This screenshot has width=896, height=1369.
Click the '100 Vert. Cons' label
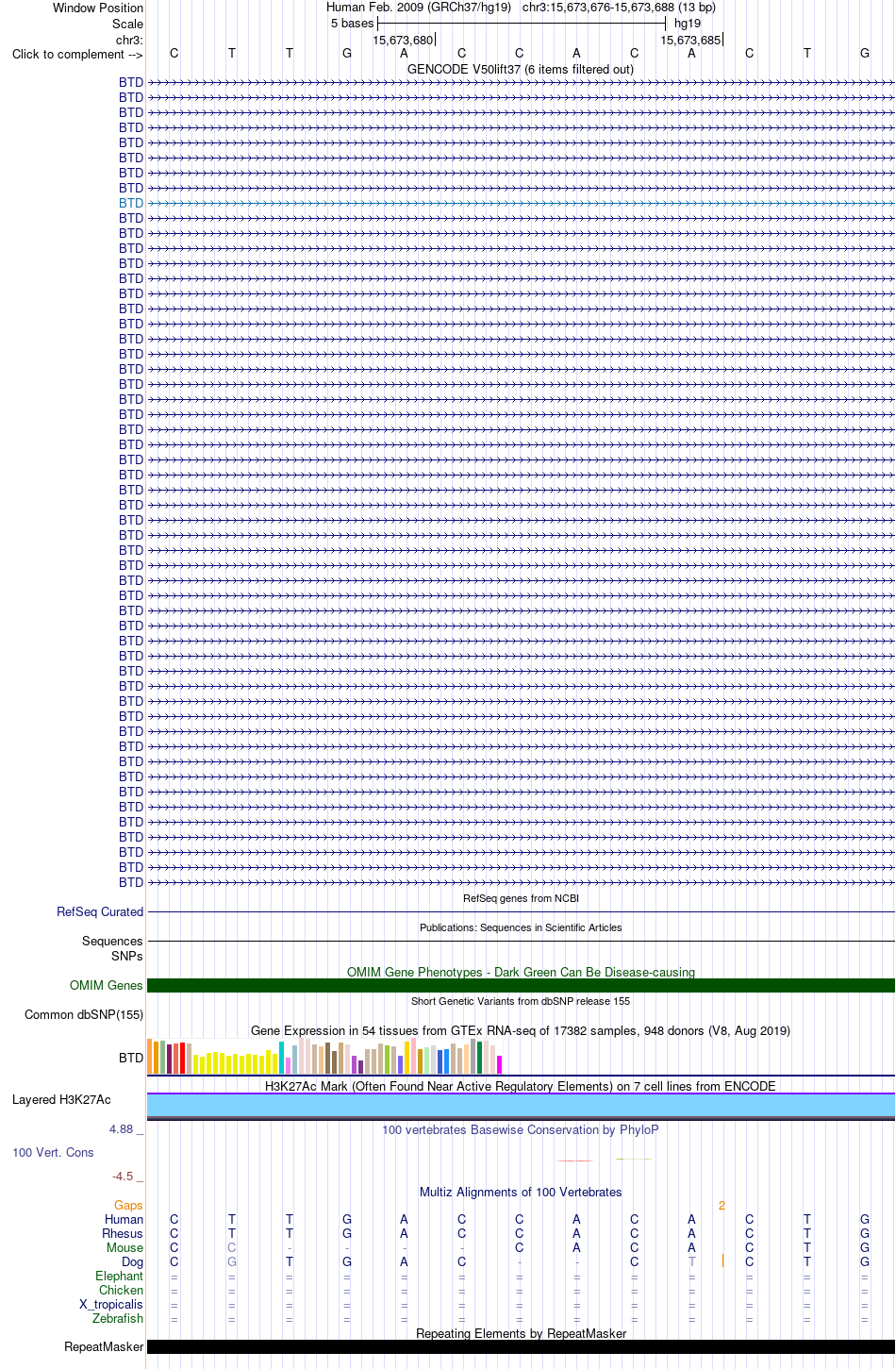tap(53, 1152)
